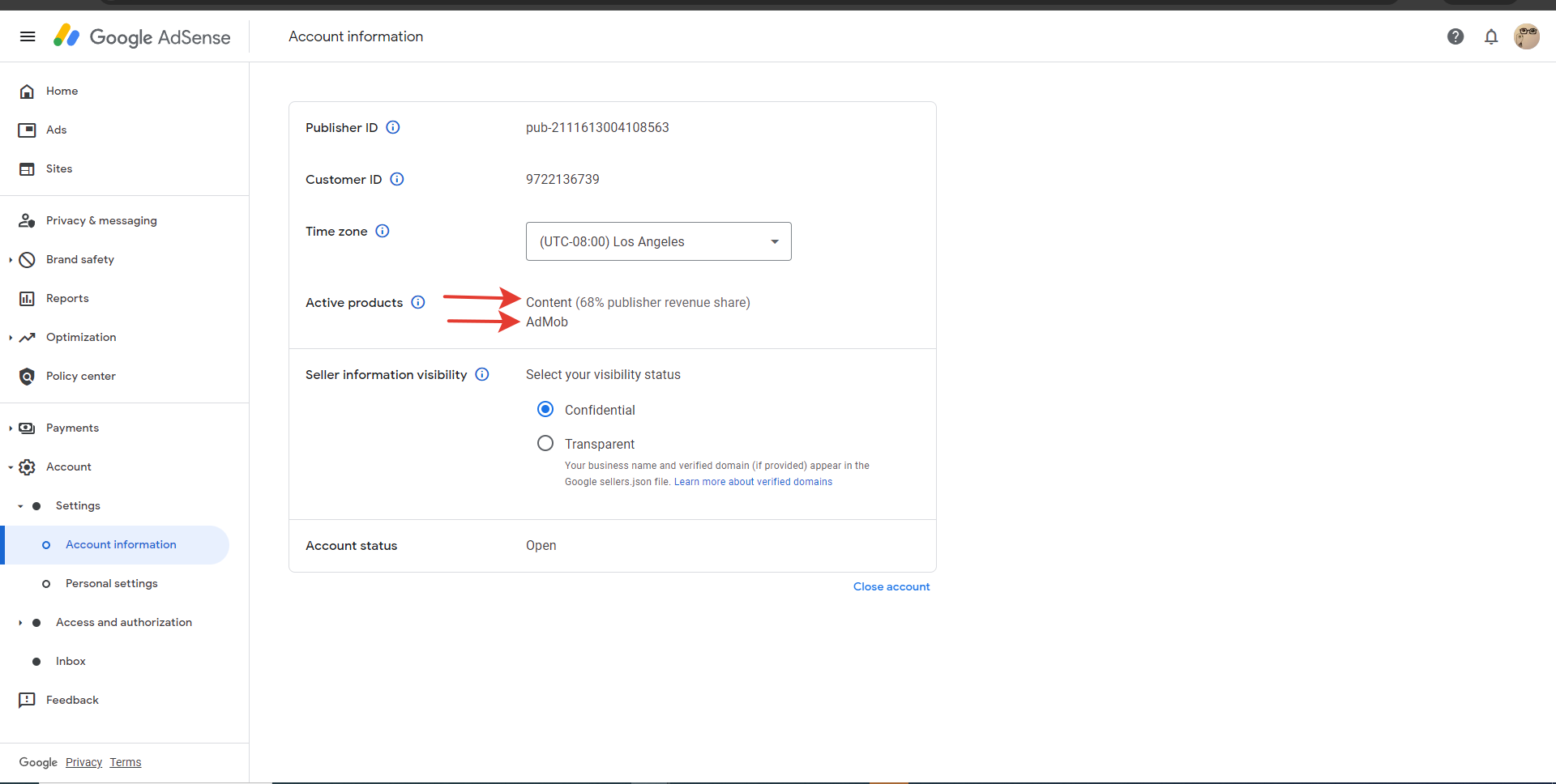Click the Brand safety blocked-circle icon

coord(27,260)
